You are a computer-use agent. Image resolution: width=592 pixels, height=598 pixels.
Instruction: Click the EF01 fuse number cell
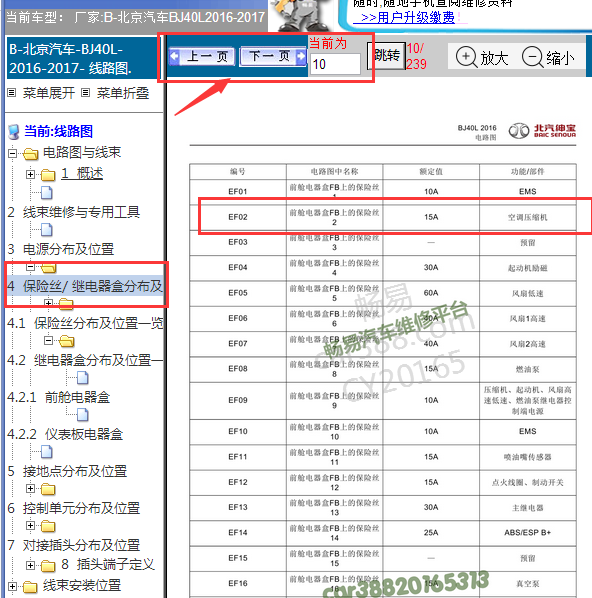(x=238, y=191)
